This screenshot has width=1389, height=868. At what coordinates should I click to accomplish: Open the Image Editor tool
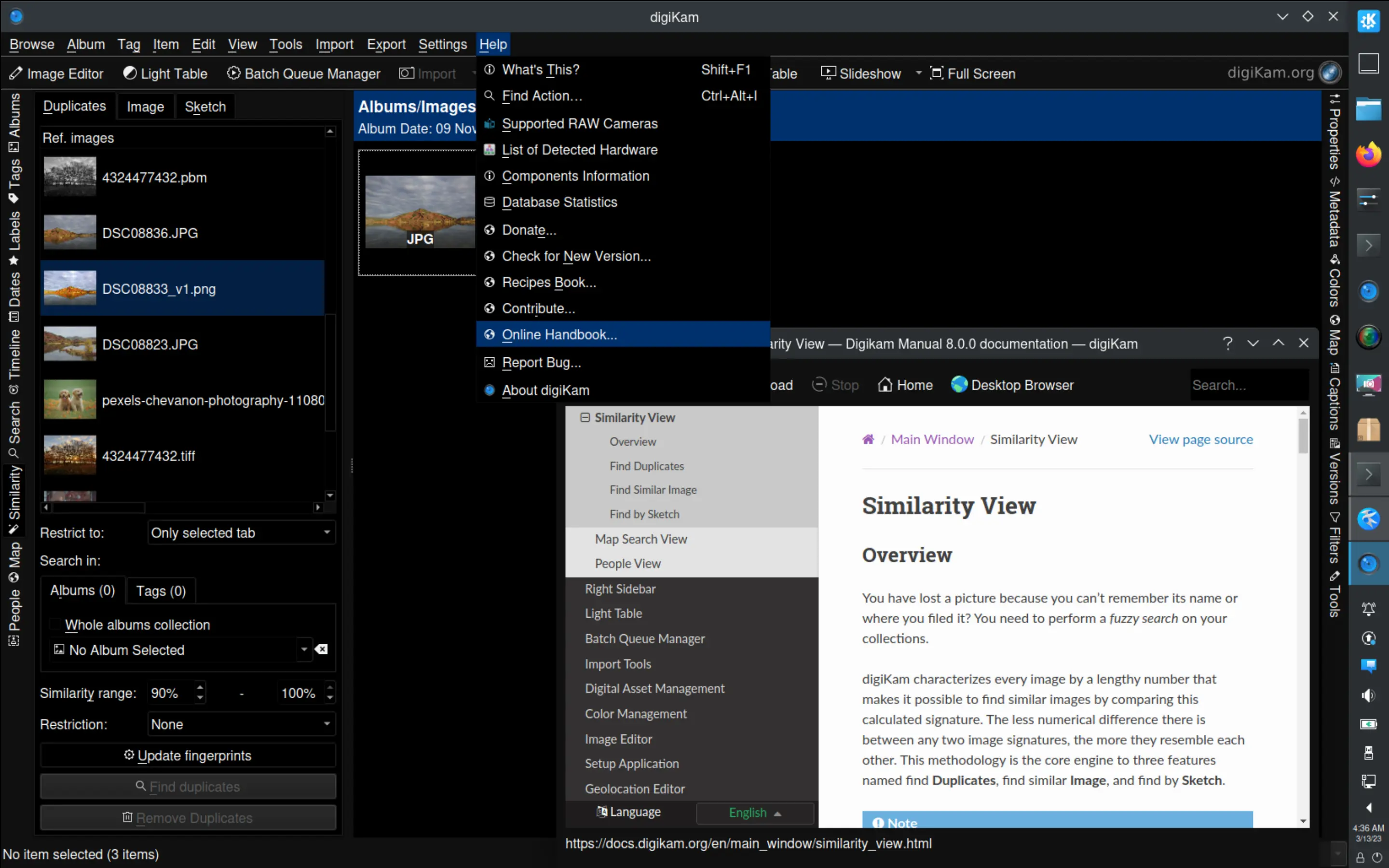56,73
